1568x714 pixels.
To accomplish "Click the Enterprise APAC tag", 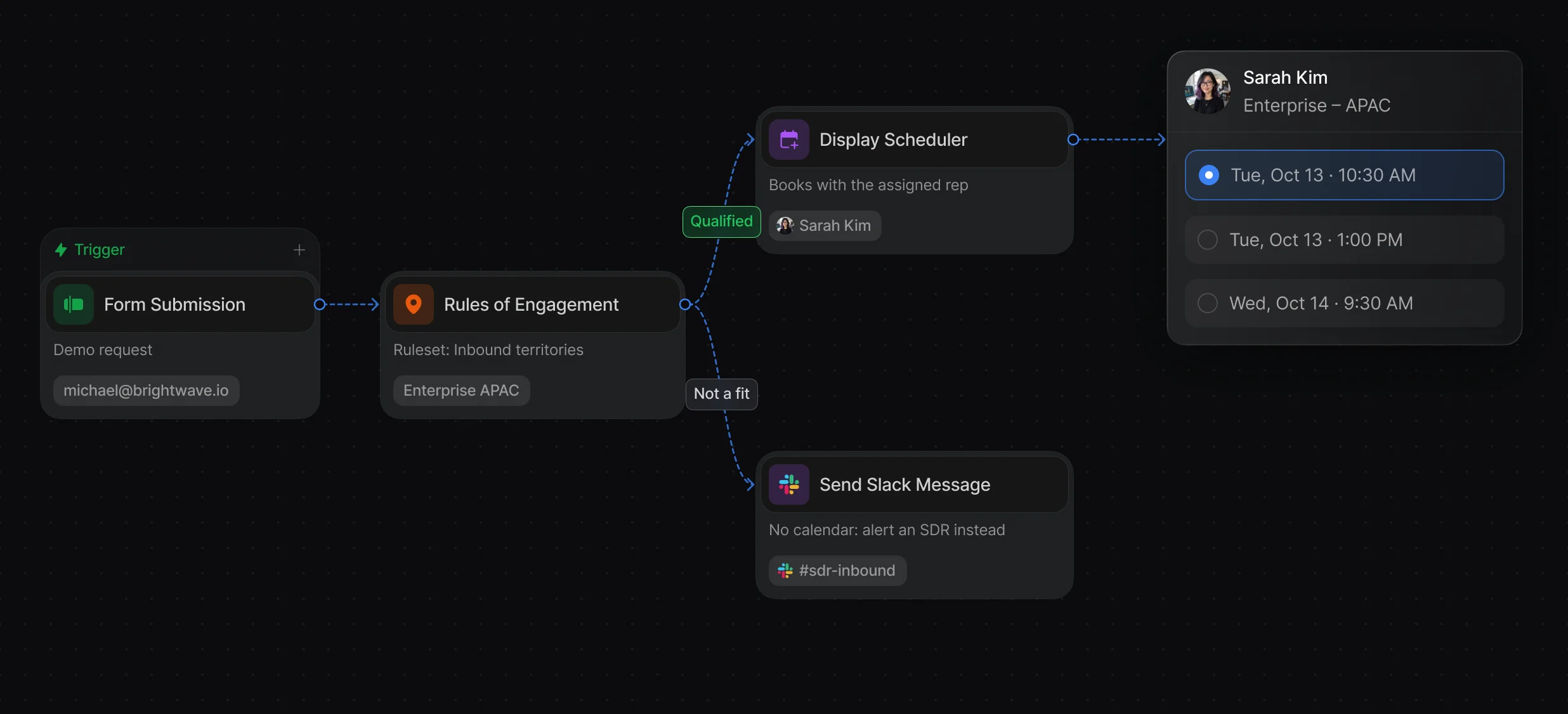I will tap(462, 391).
